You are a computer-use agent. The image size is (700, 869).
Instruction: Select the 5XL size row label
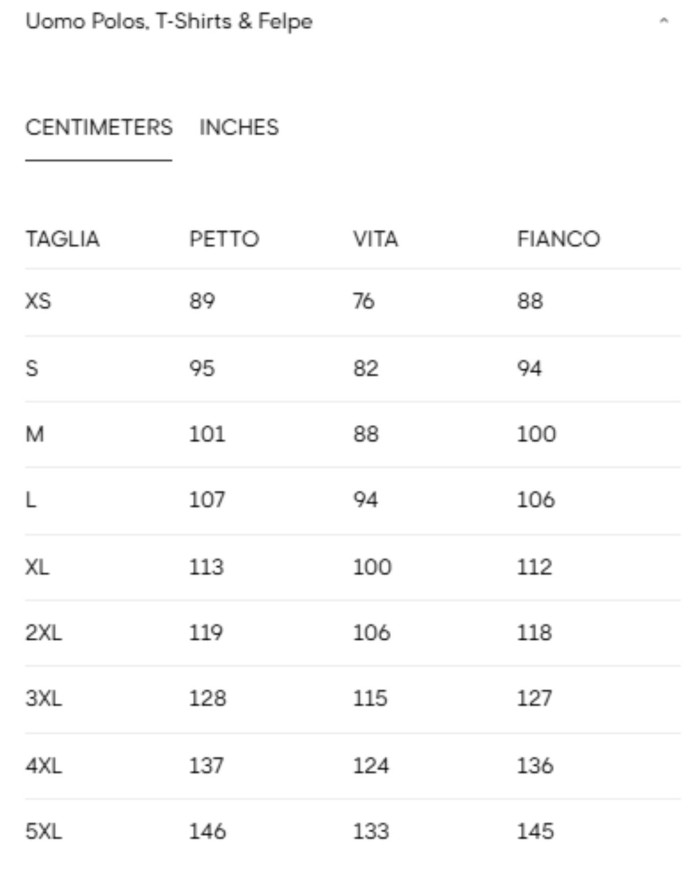coord(43,832)
